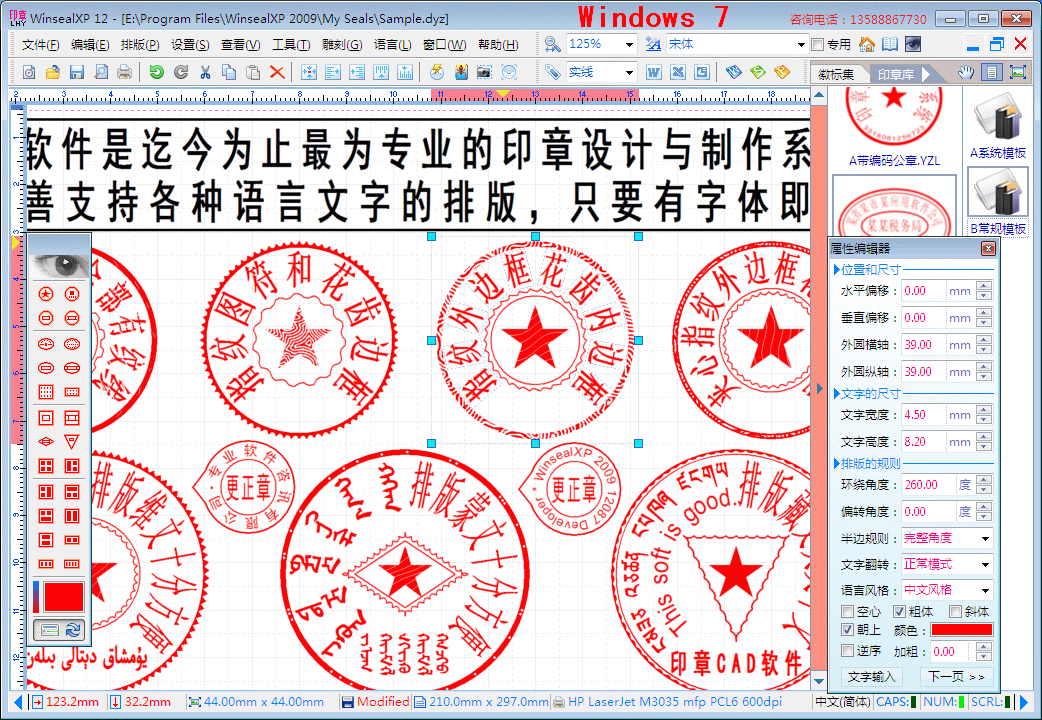Viewport: 1042px width, 720px height.
Task: Click the center-align objects toolbar icon
Action: tap(309, 72)
